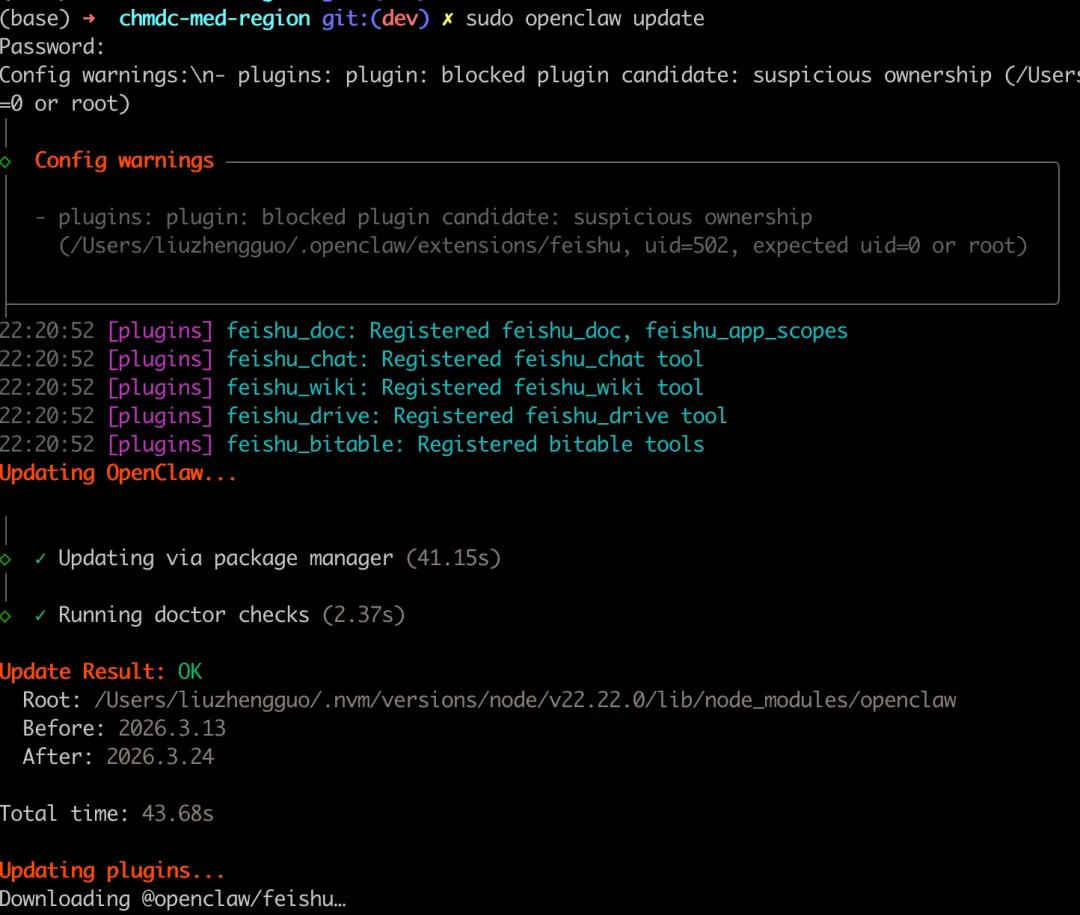Click the [plugins] tag on feishu_doc line
Image resolution: width=1080 pixels, height=915 pixels.
tap(160, 331)
